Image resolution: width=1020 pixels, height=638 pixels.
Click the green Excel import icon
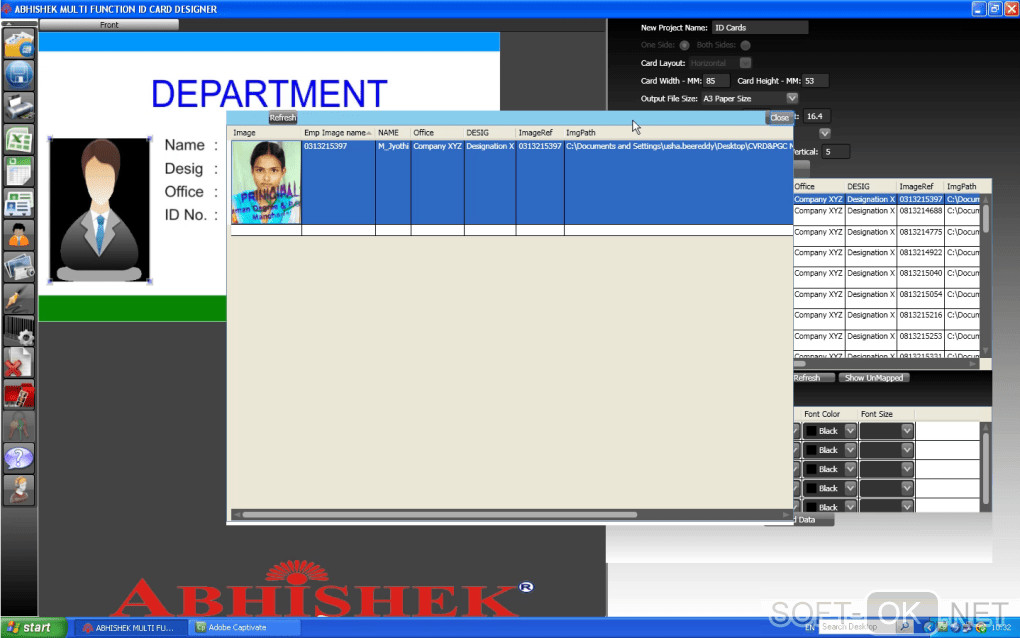coord(19,139)
